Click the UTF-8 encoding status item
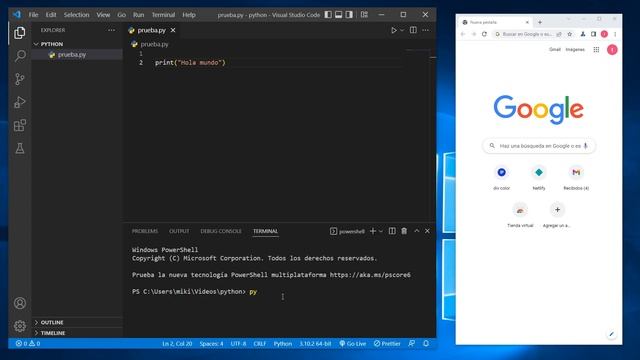 pyautogui.click(x=238, y=344)
